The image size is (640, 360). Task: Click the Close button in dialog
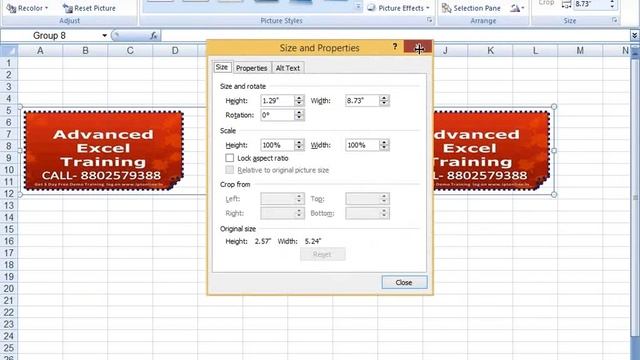(404, 282)
